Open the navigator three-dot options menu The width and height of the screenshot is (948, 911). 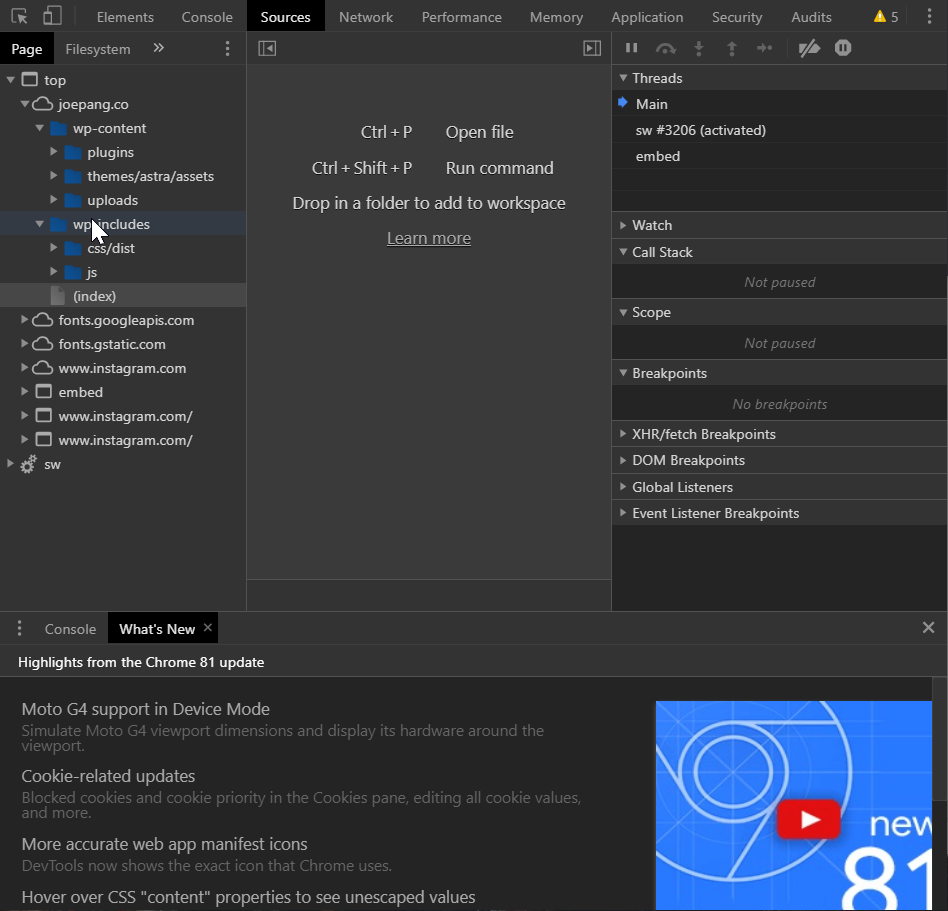point(227,49)
